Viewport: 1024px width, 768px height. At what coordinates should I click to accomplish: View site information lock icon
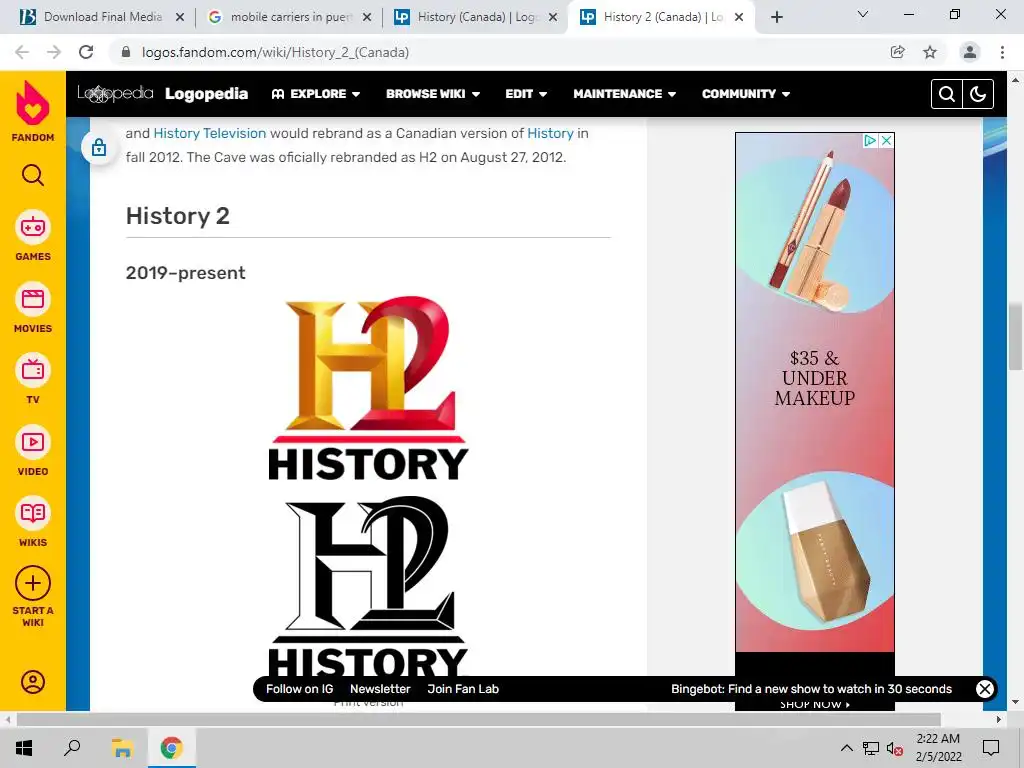pyautogui.click(x=126, y=52)
